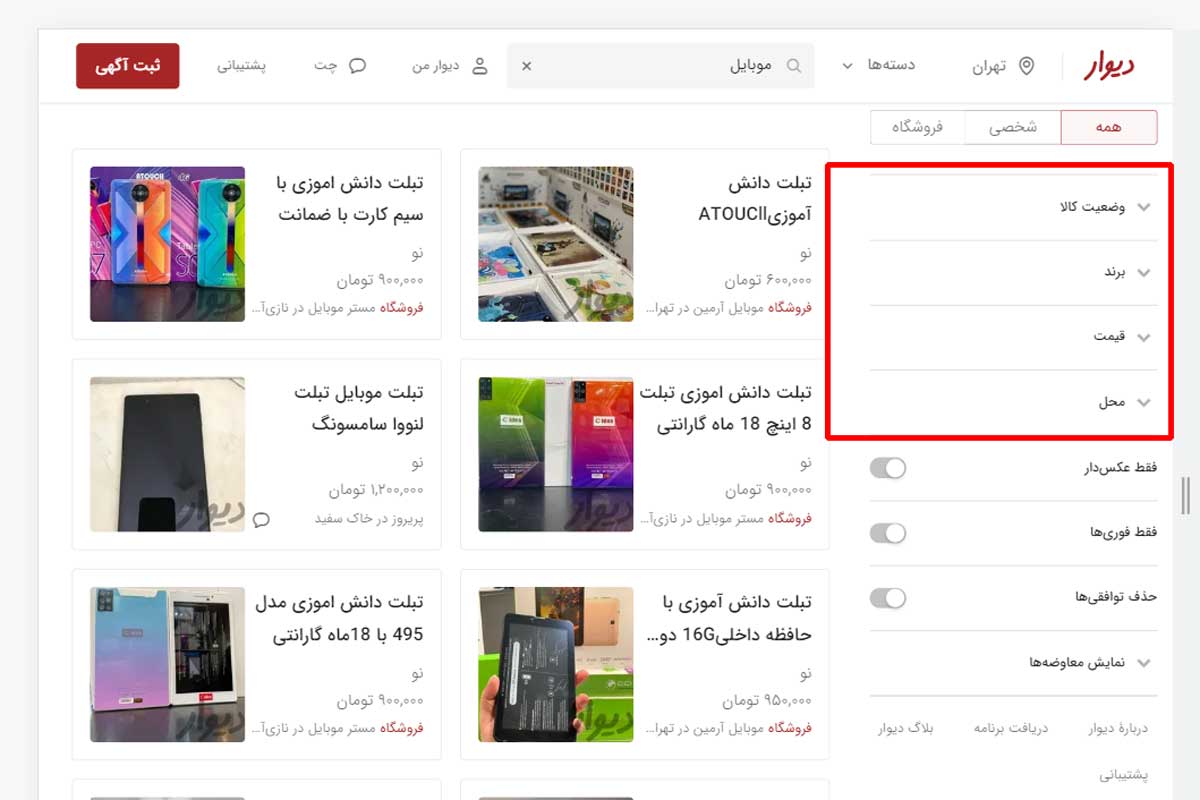The width and height of the screenshot is (1200, 800).
Task: Open the تبلت دانش اموزی با سیم کارت thumbnail
Action: tap(167, 244)
